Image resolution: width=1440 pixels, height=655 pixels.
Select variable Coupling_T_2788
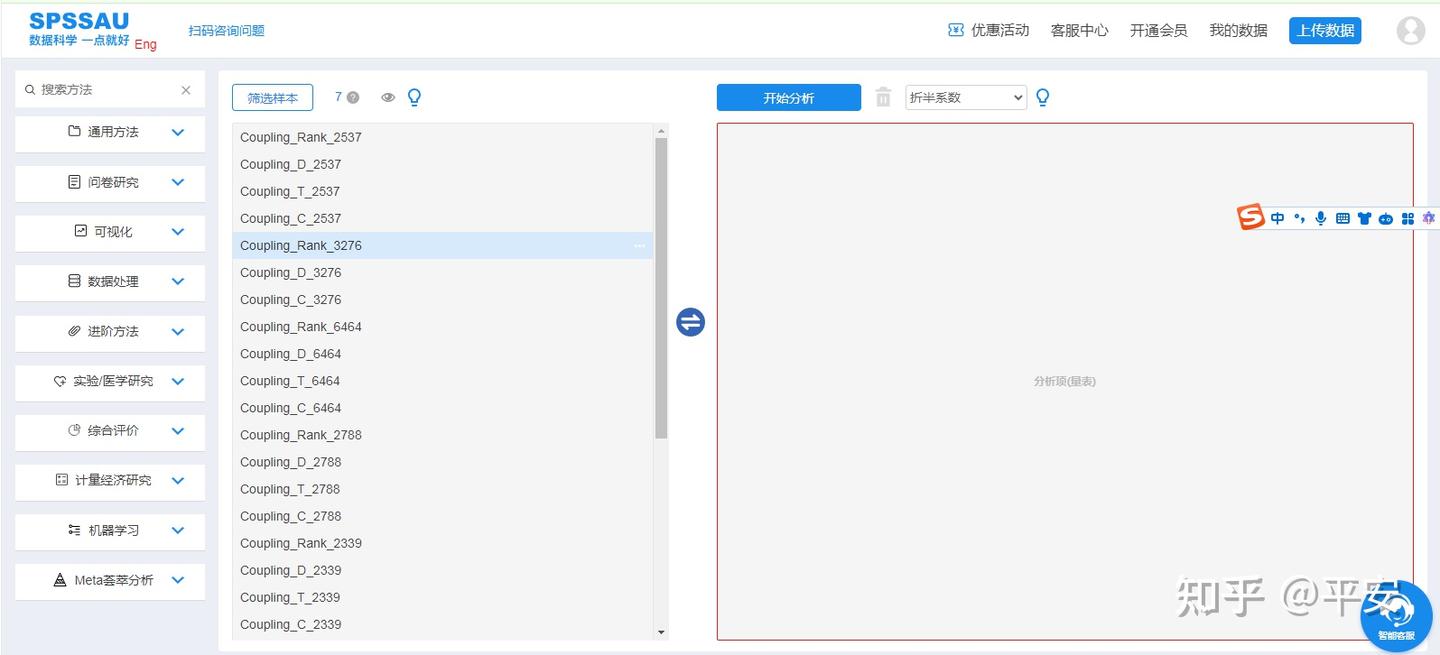pos(442,489)
